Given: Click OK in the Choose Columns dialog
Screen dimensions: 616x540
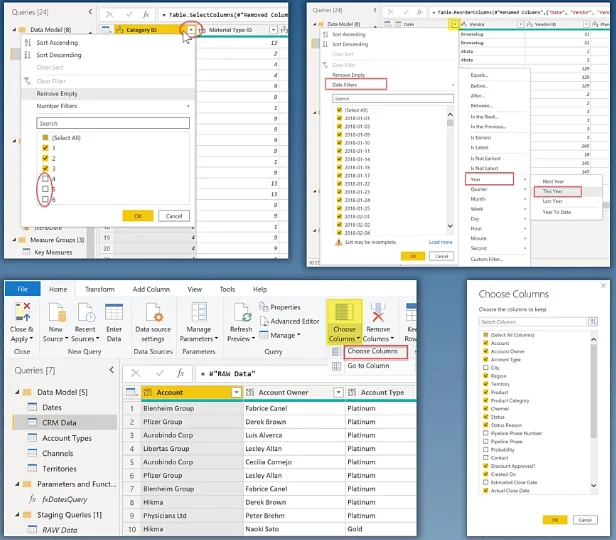Looking at the screenshot, I should pyautogui.click(x=555, y=520).
